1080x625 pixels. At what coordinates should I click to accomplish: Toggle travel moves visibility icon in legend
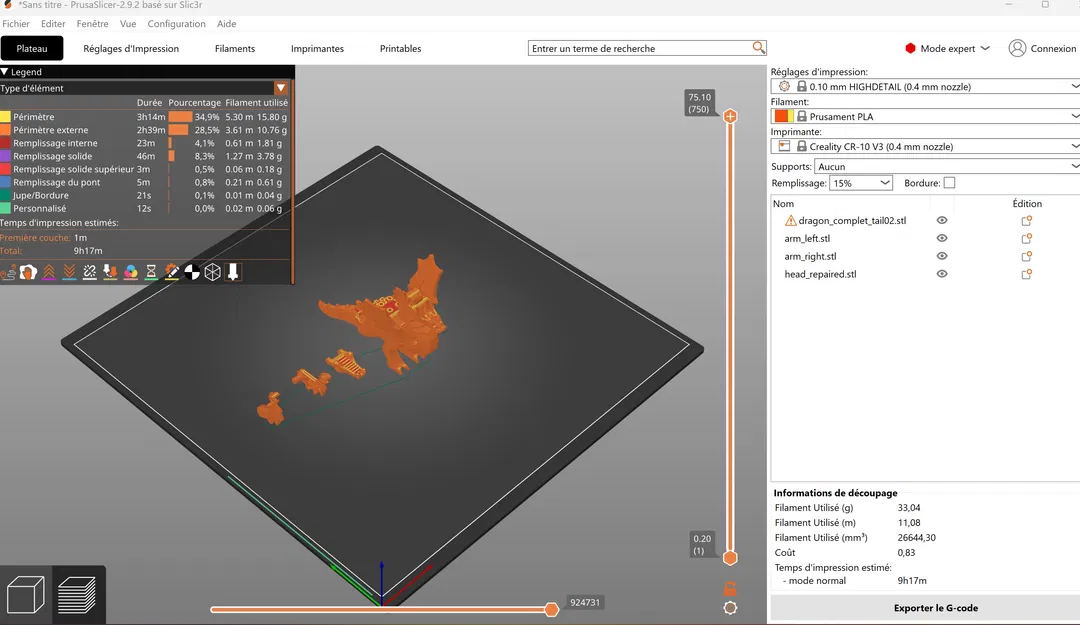click(8, 272)
